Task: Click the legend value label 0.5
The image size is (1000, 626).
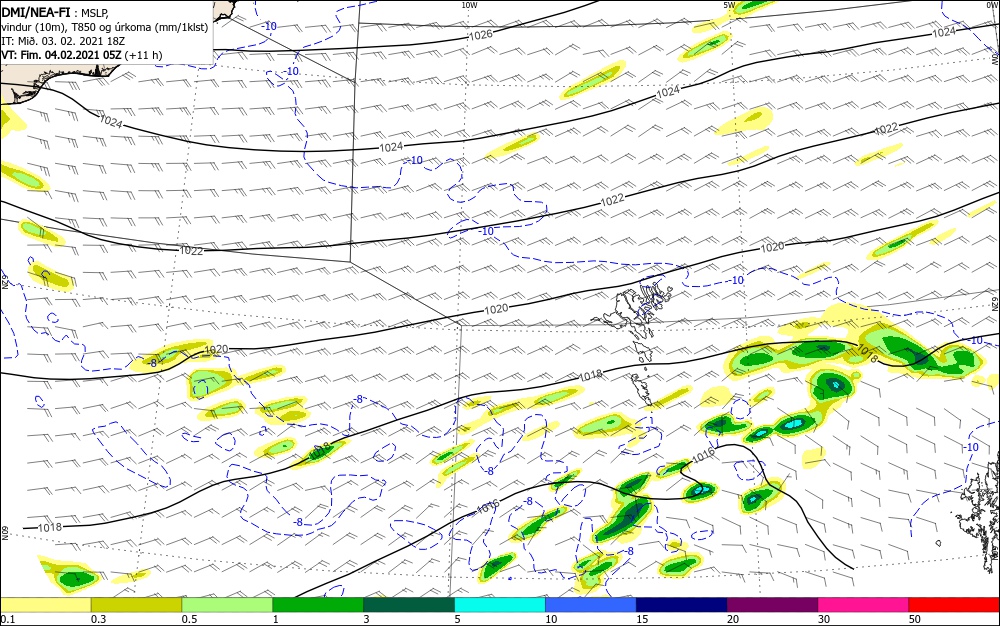Action: [x=189, y=619]
